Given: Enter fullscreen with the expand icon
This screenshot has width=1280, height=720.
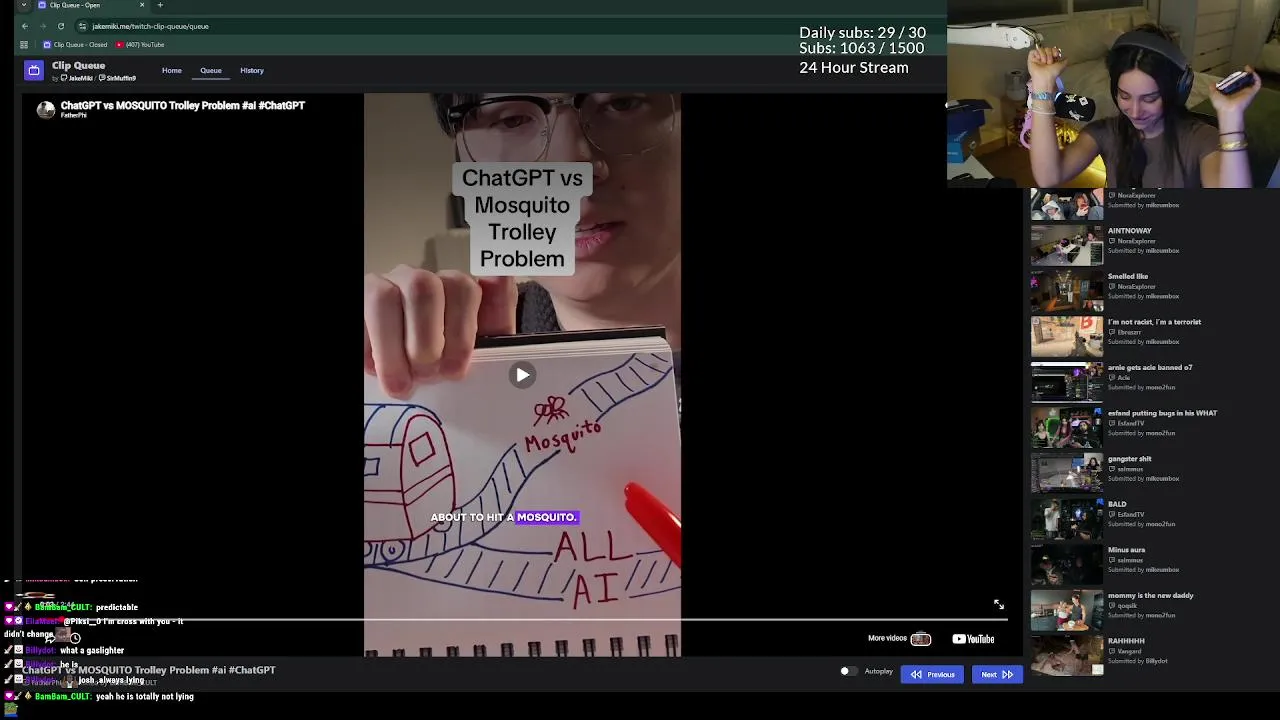Looking at the screenshot, I should [x=998, y=605].
